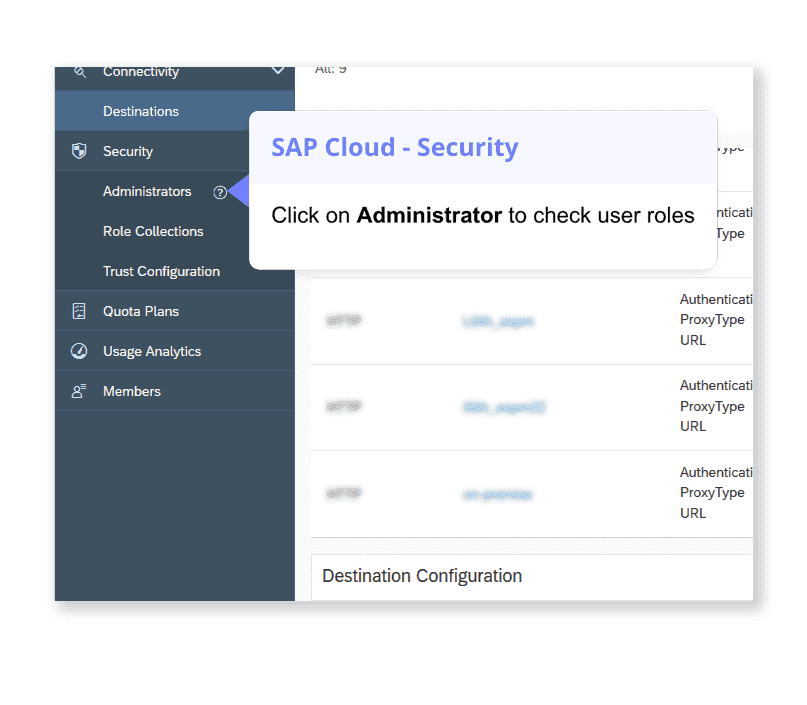The height and width of the screenshot is (705, 807).
Task: Click the help question mark beside Administrators
Action: coord(220,192)
